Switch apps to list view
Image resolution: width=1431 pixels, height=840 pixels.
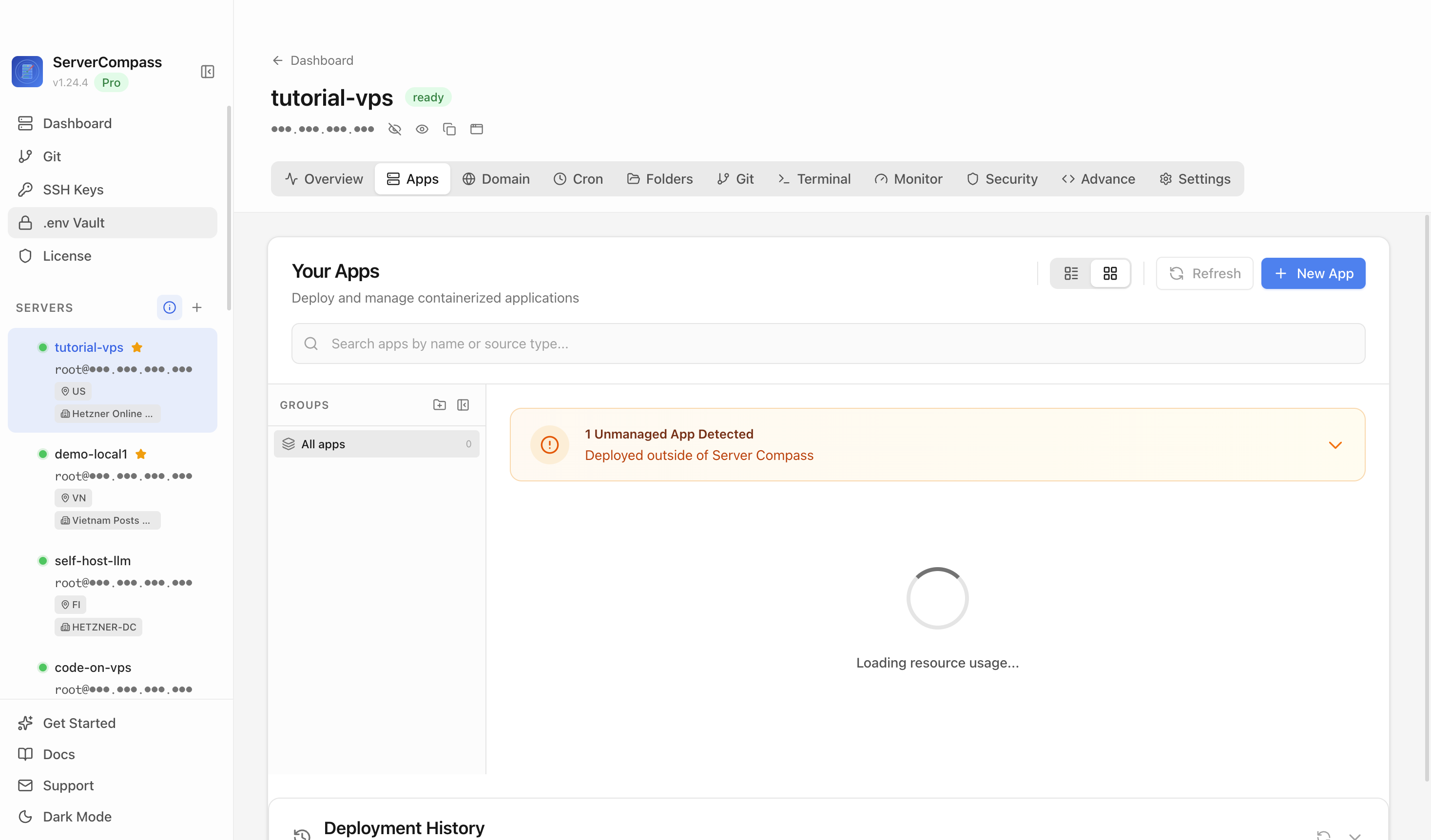click(x=1071, y=273)
